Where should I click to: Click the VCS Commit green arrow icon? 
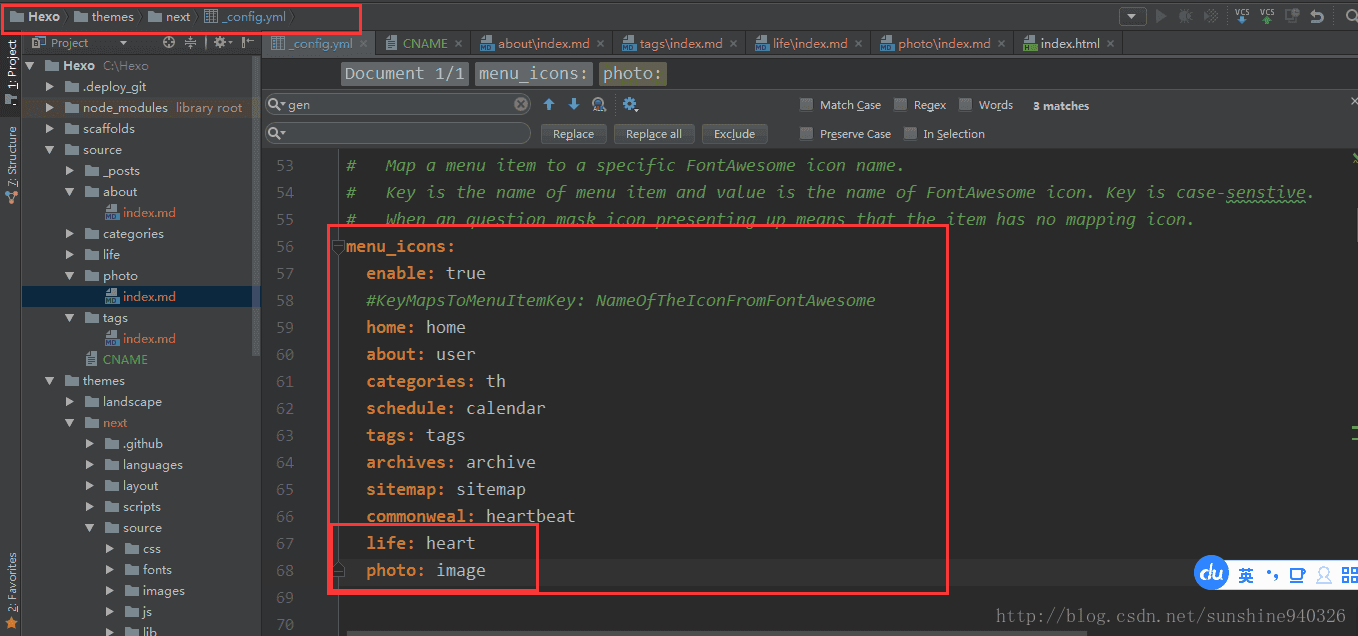[x=1267, y=16]
